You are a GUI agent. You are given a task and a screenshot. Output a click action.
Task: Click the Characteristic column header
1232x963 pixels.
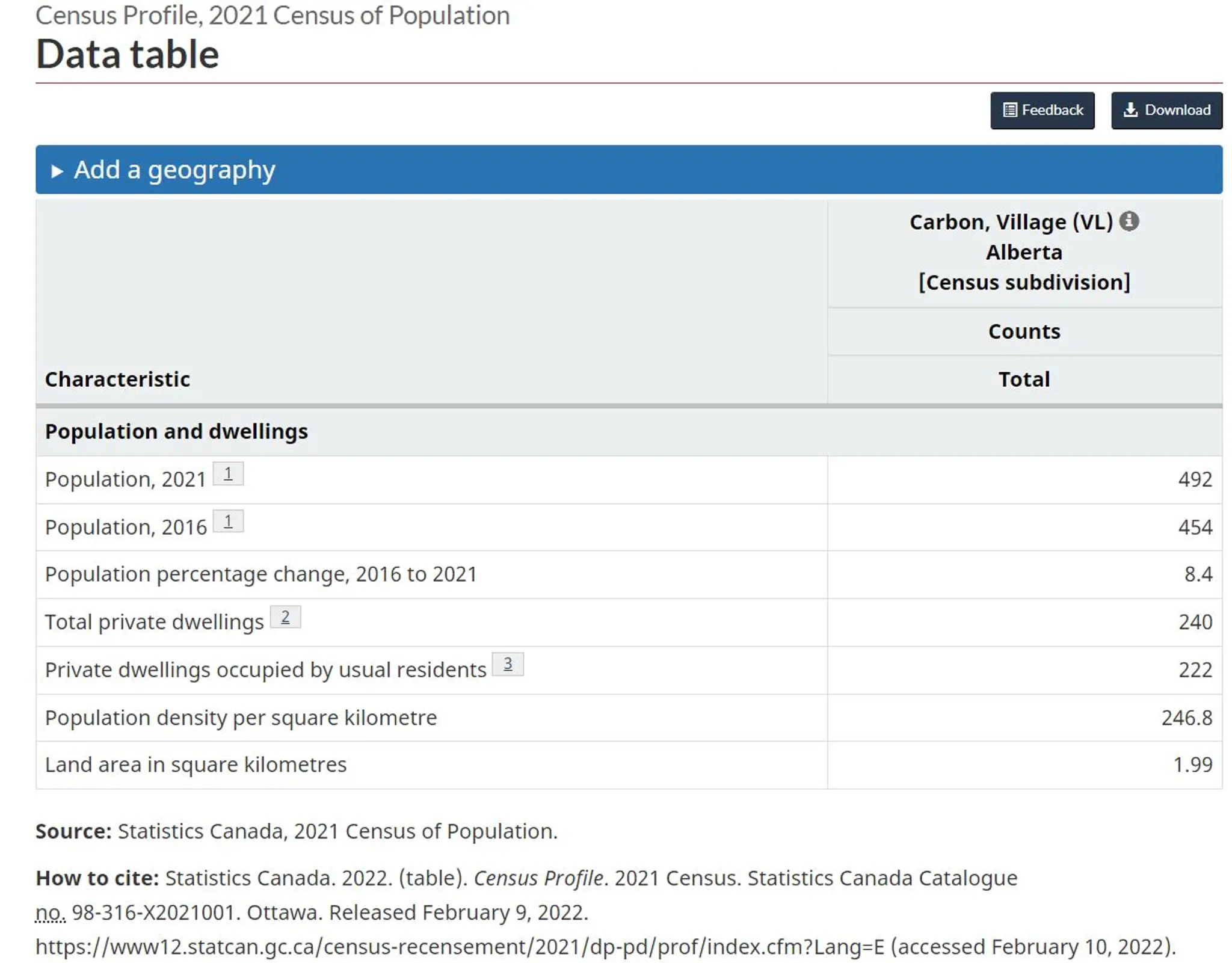[x=117, y=379]
